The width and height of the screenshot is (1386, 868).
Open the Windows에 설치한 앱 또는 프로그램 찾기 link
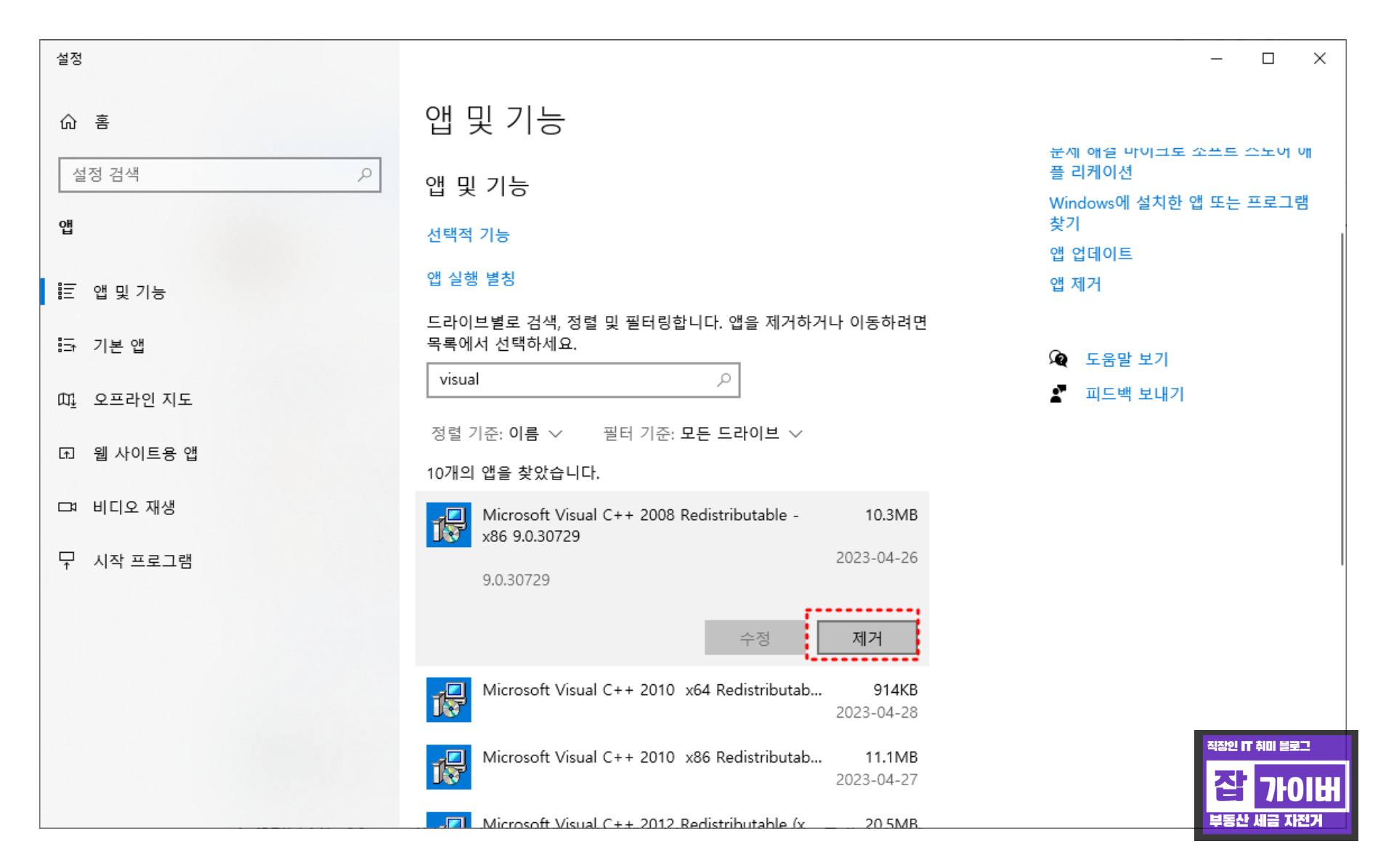[1178, 213]
